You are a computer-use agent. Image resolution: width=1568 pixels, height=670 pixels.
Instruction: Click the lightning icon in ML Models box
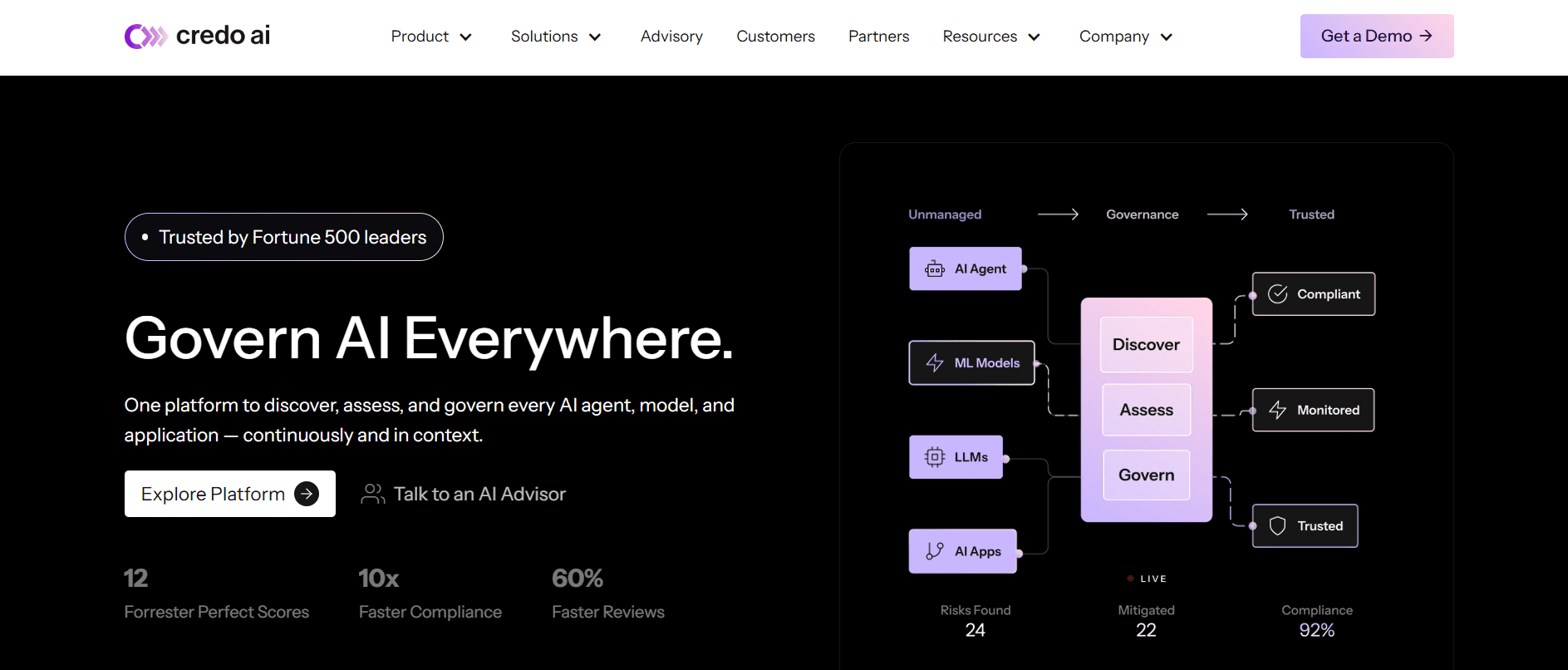click(x=935, y=363)
